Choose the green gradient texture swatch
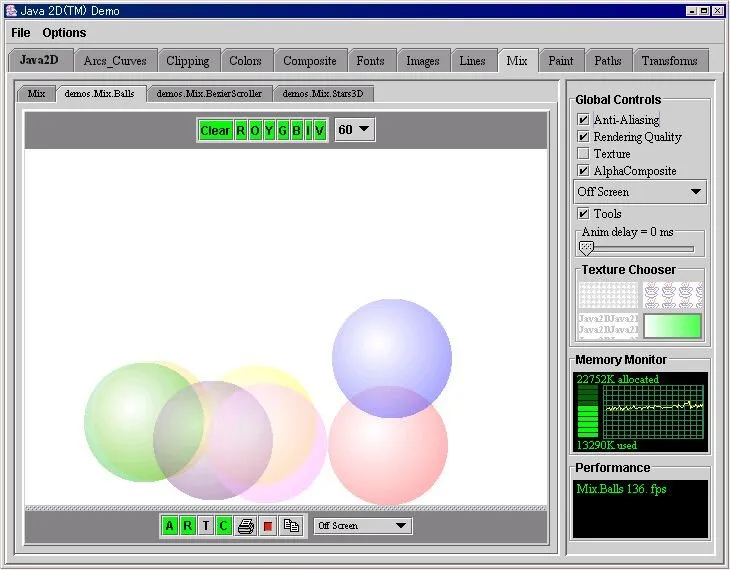730x570 pixels. click(672, 326)
